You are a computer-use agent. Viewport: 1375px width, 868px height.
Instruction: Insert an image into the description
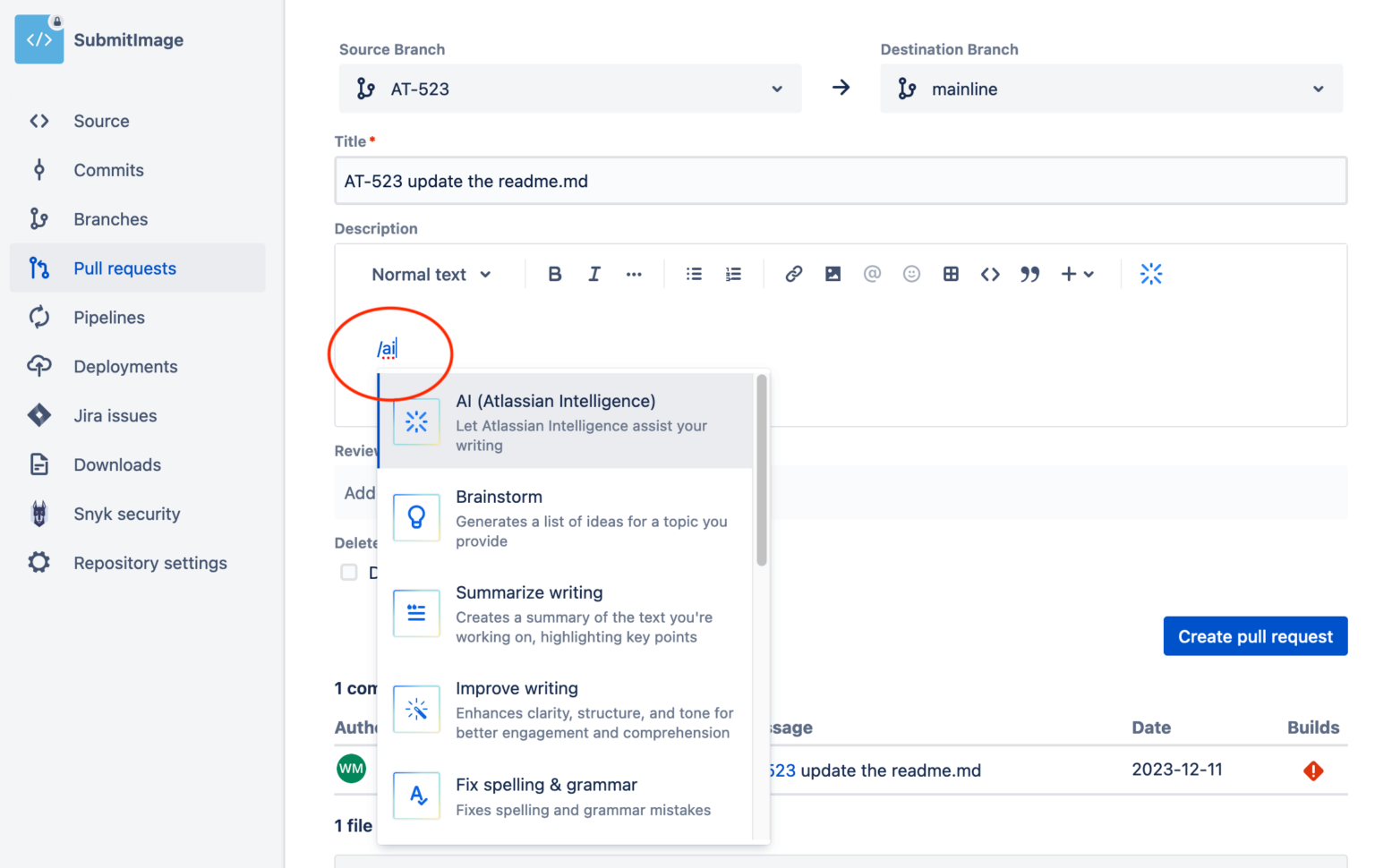click(833, 274)
